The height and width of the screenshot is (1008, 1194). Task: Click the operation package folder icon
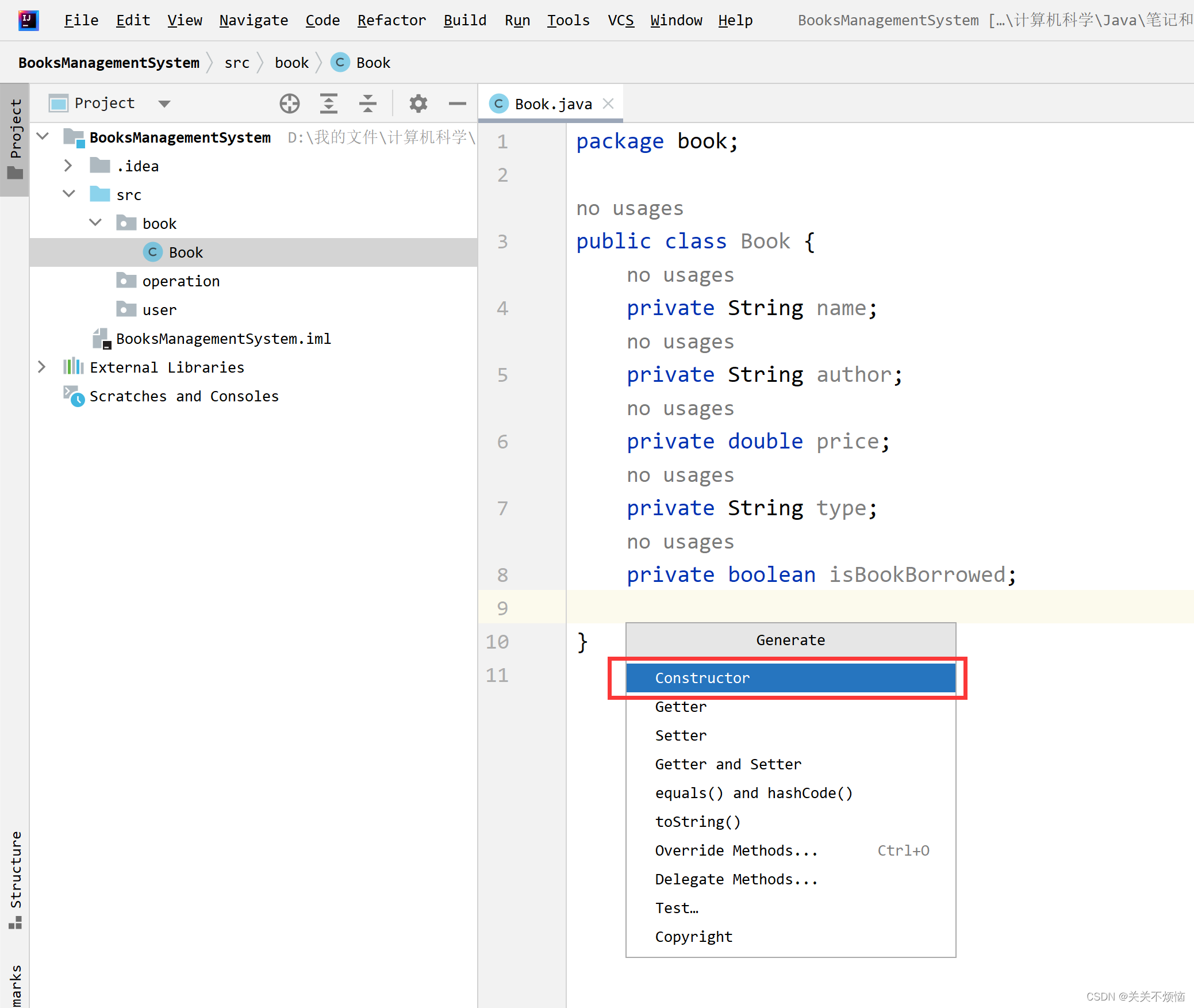[x=126, y=280]
